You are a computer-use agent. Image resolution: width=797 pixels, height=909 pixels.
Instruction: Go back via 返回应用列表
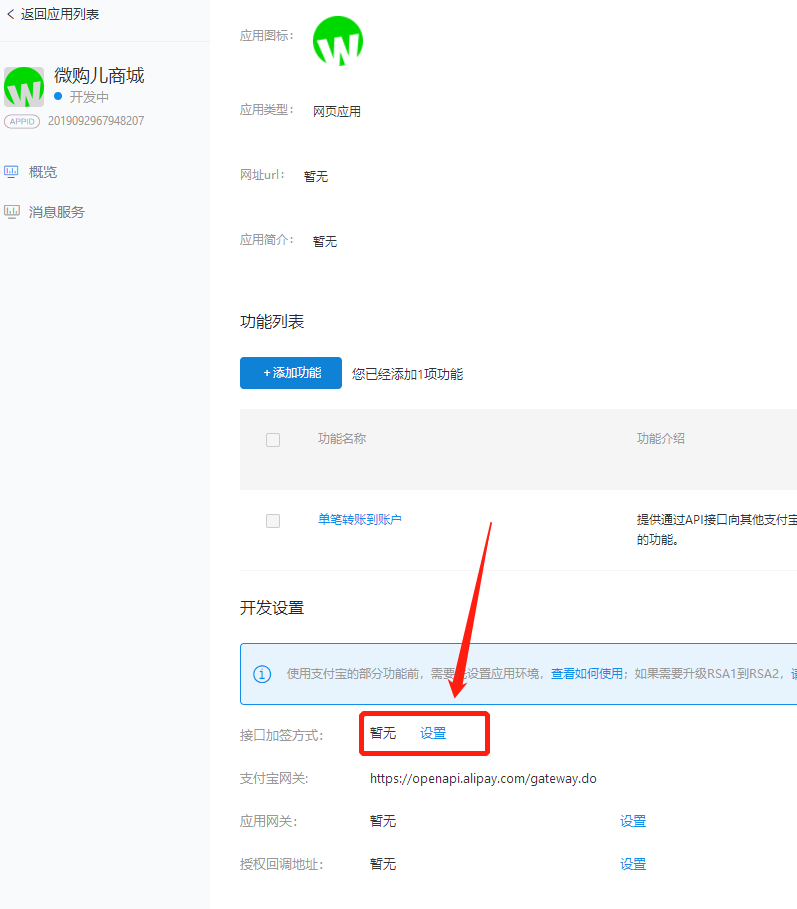coord(60,14)
